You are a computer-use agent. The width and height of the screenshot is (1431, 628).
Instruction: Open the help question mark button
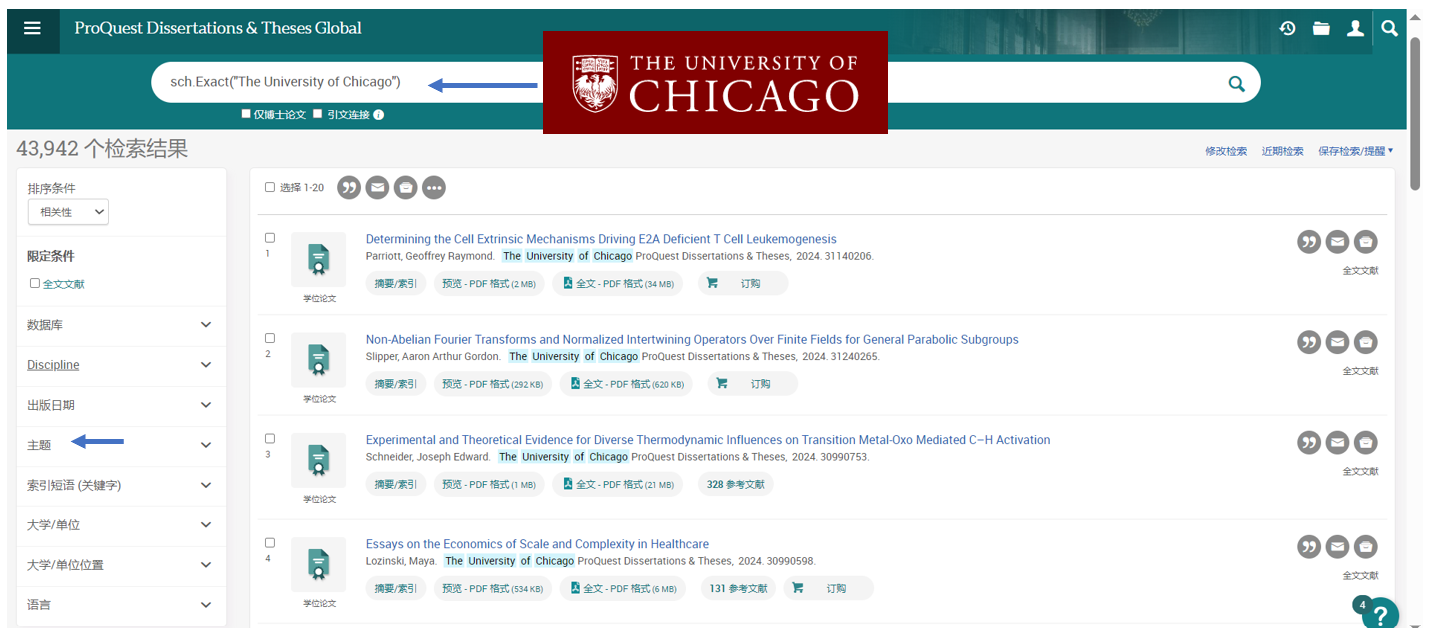(1380, 613)
